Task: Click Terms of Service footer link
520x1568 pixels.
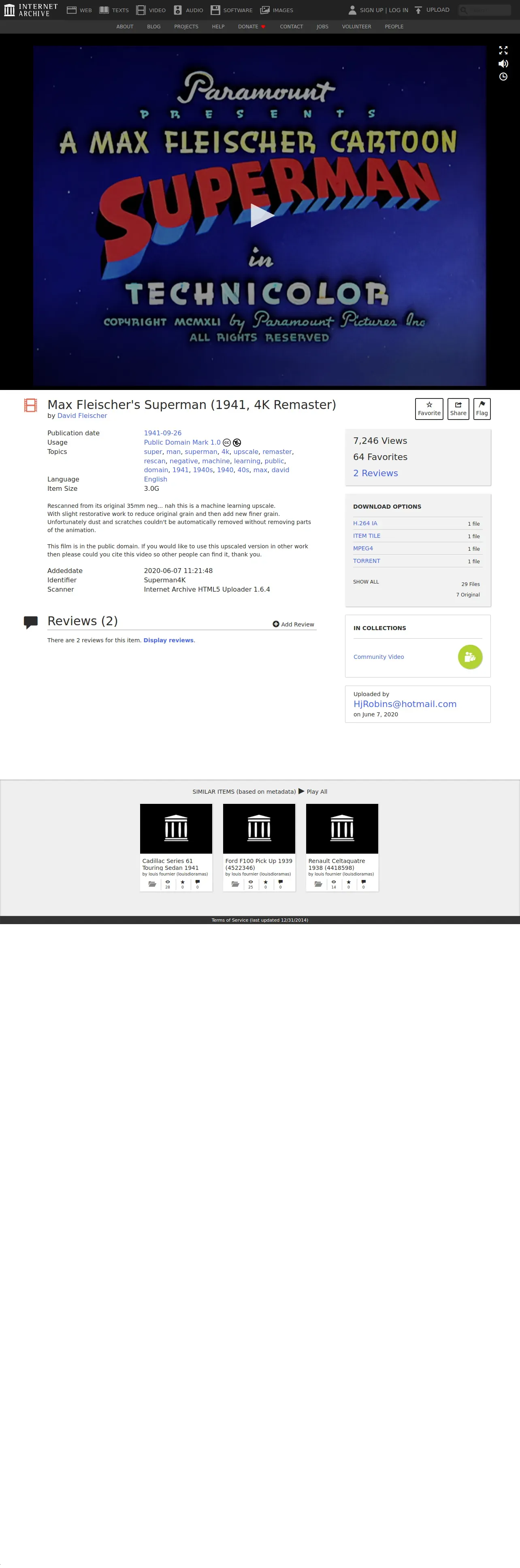Action: pos(260,920)
